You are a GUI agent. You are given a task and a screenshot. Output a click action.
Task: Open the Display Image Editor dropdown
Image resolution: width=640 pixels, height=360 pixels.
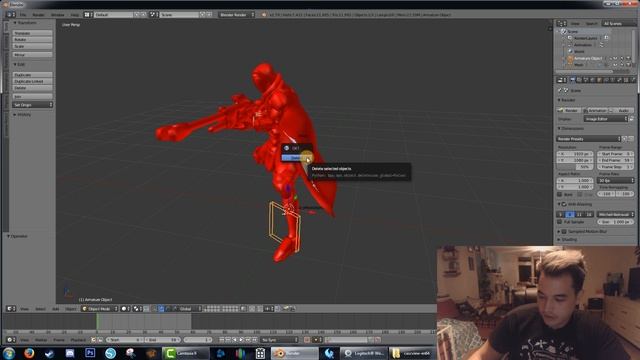point(606,119)
